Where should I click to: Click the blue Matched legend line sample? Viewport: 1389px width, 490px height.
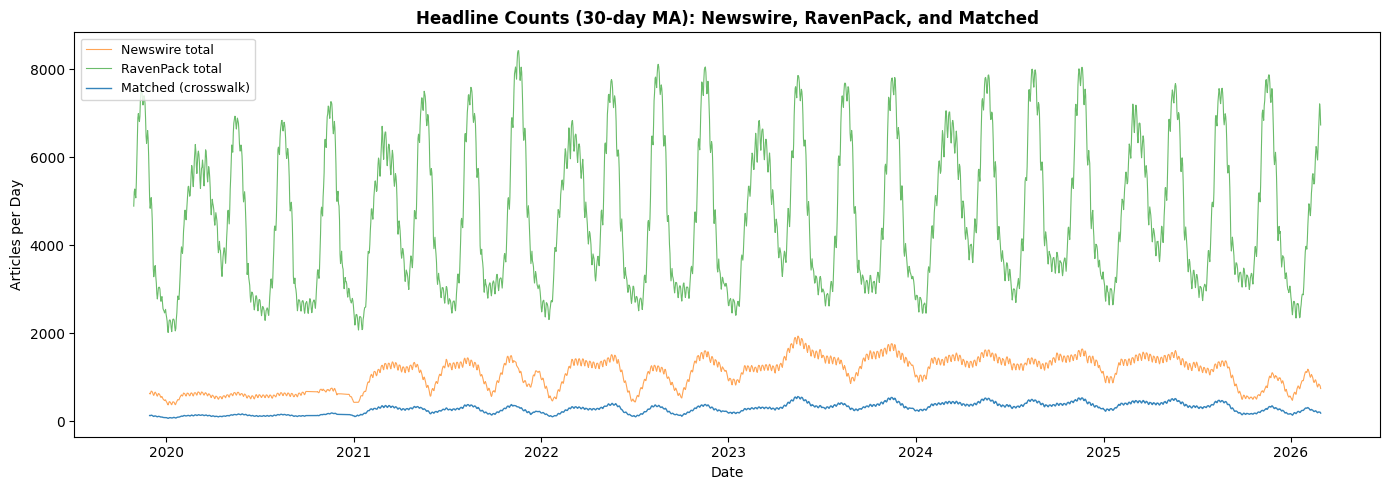[x=98, y=88]
